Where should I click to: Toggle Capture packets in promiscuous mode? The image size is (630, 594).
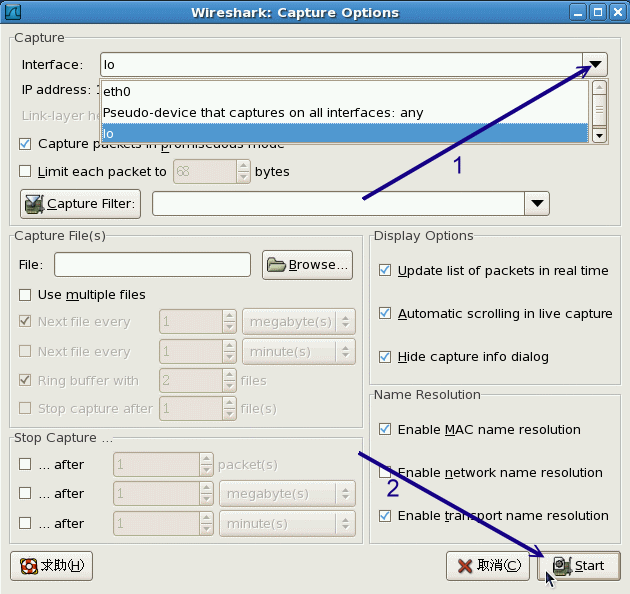point(25,143)
